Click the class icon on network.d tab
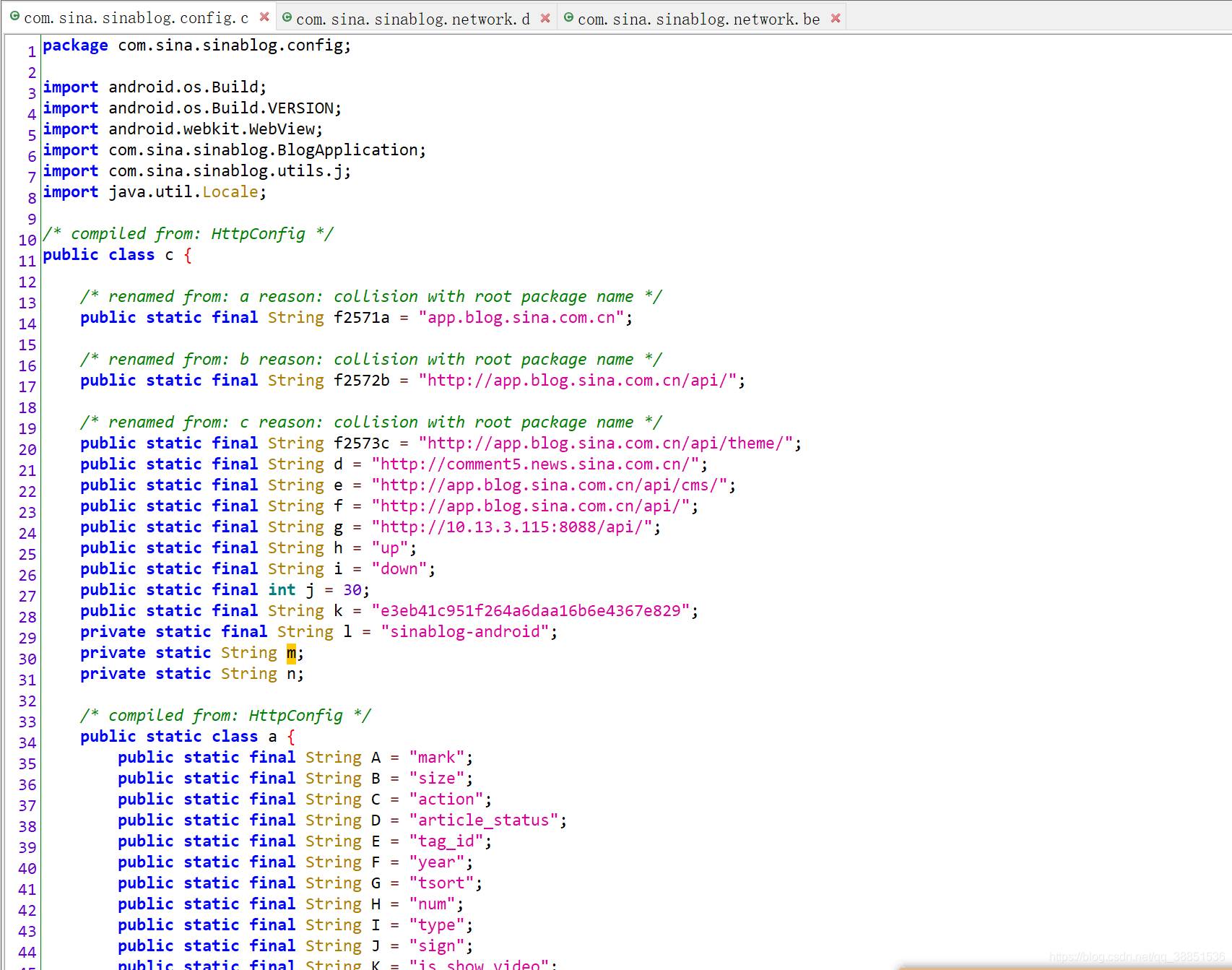The height and width of the screenshot is (970, 1232). click(x=287, y=17)
